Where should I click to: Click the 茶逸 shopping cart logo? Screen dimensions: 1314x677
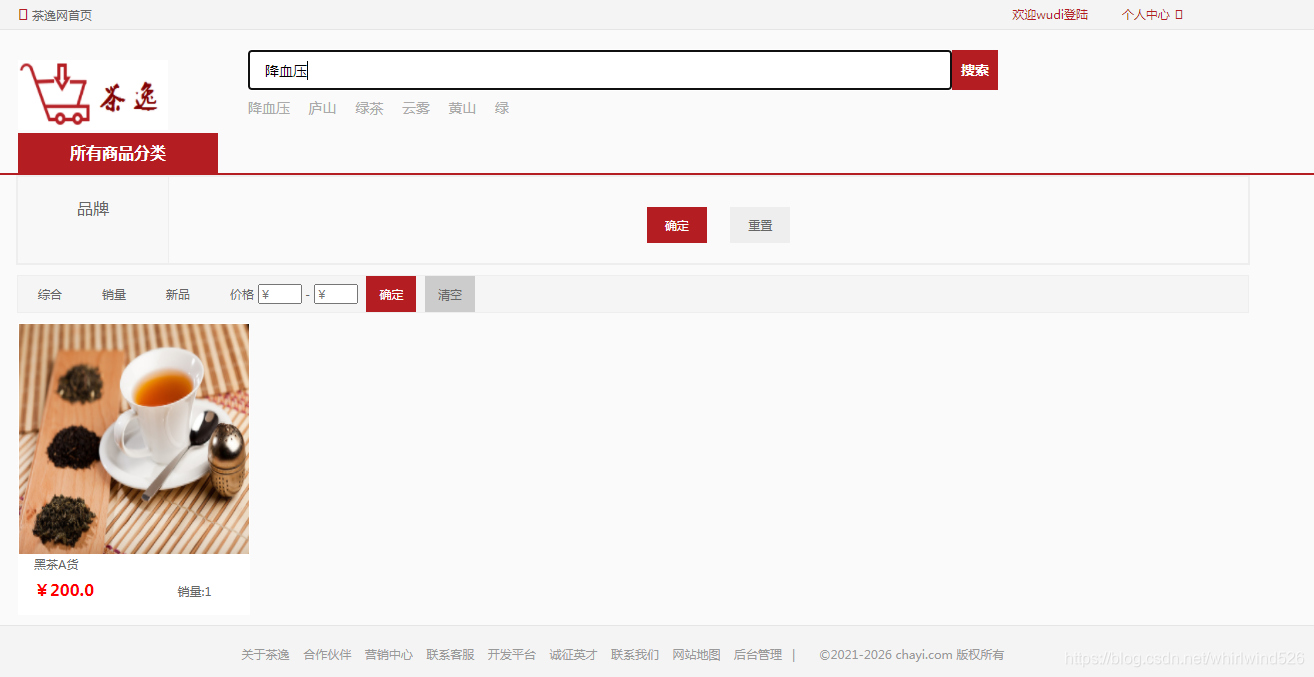point(92,95)
